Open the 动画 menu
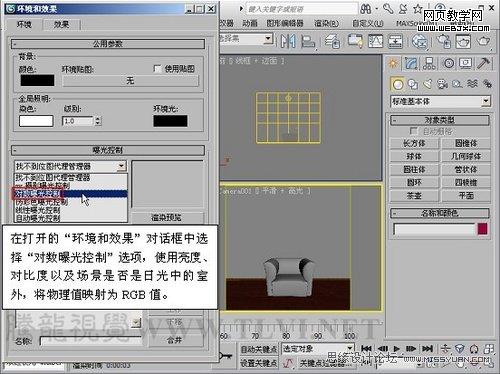Image resolution: width=500 pixels, height=374 pixels. click(x=250, y=23)
